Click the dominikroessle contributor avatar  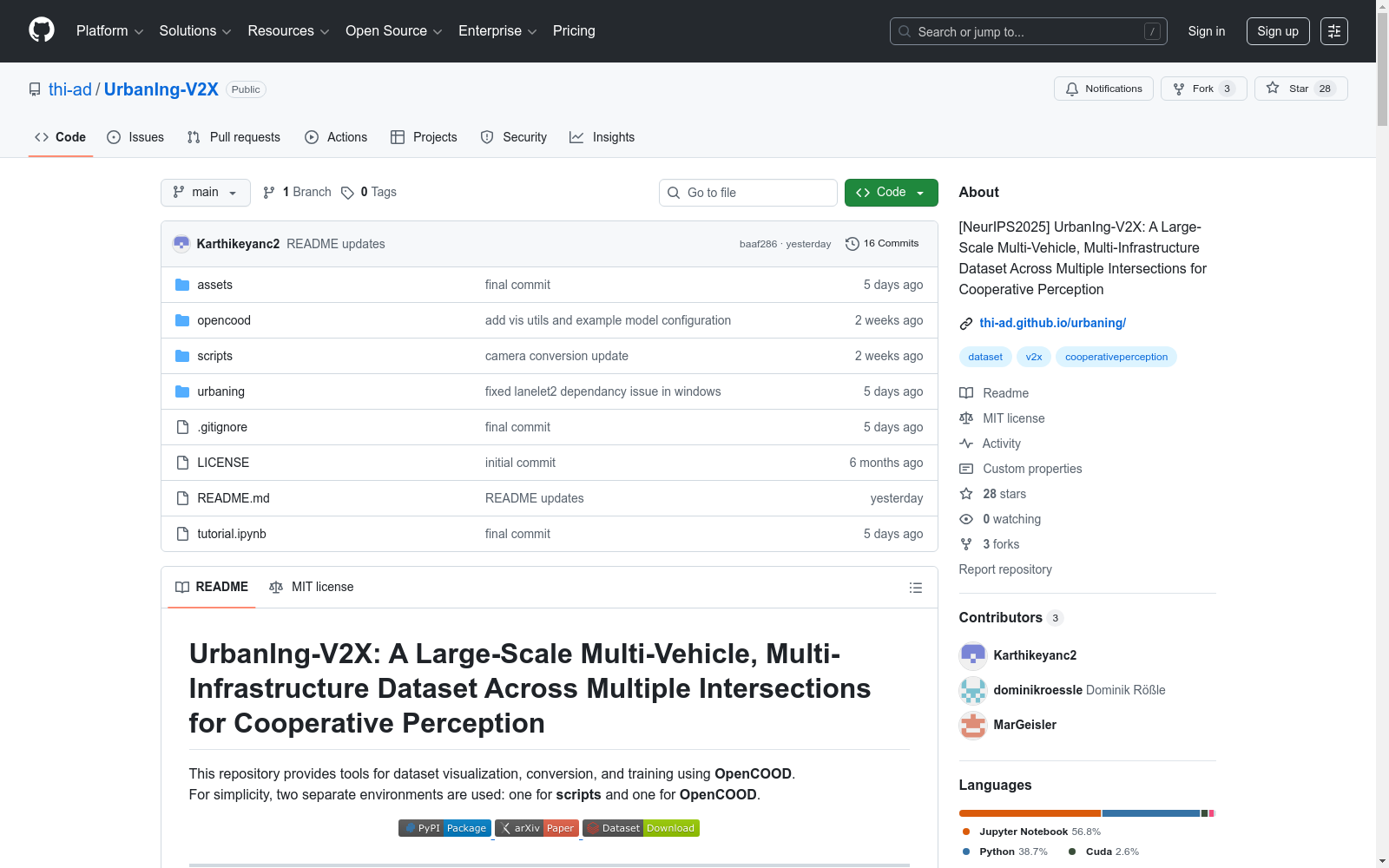click(972, 690)
